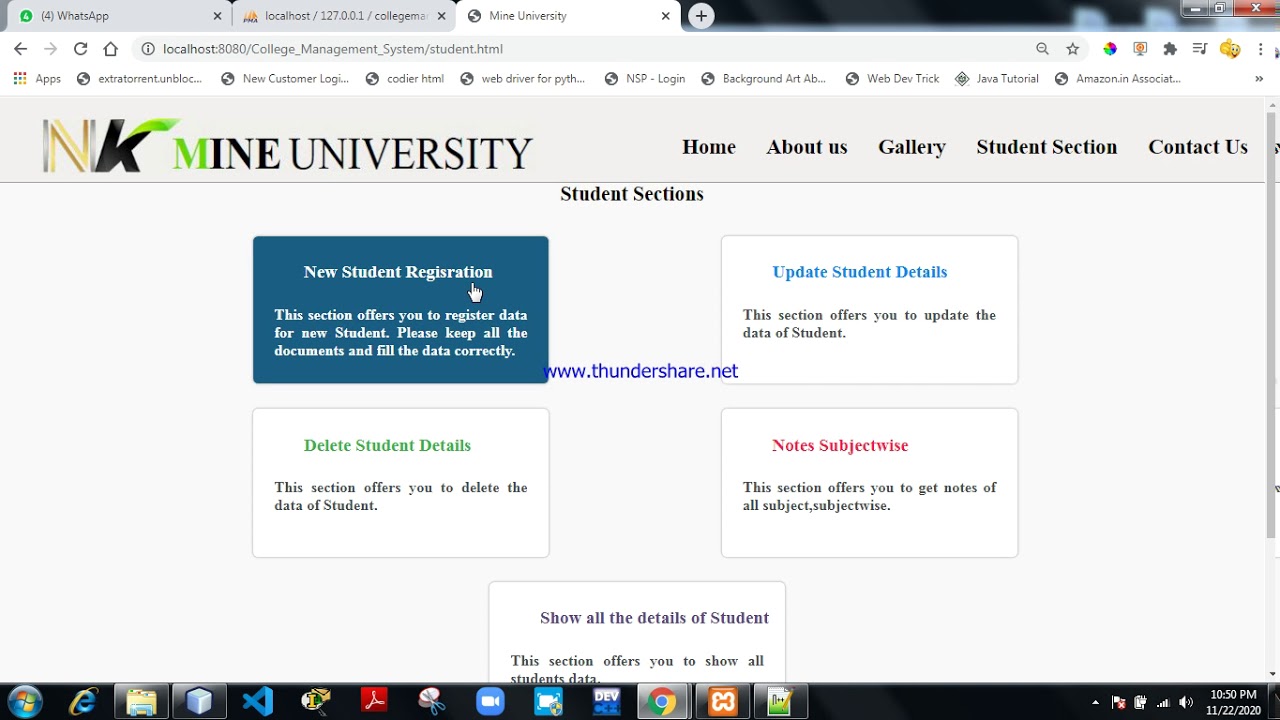Close the WhatsApp tab

[x=217, y=16]
